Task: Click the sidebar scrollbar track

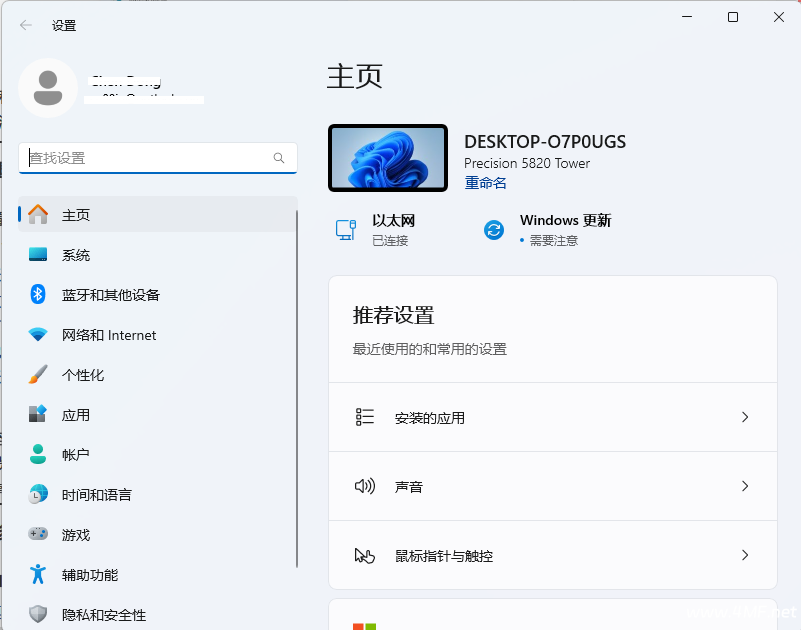Action: click(297, 400)
